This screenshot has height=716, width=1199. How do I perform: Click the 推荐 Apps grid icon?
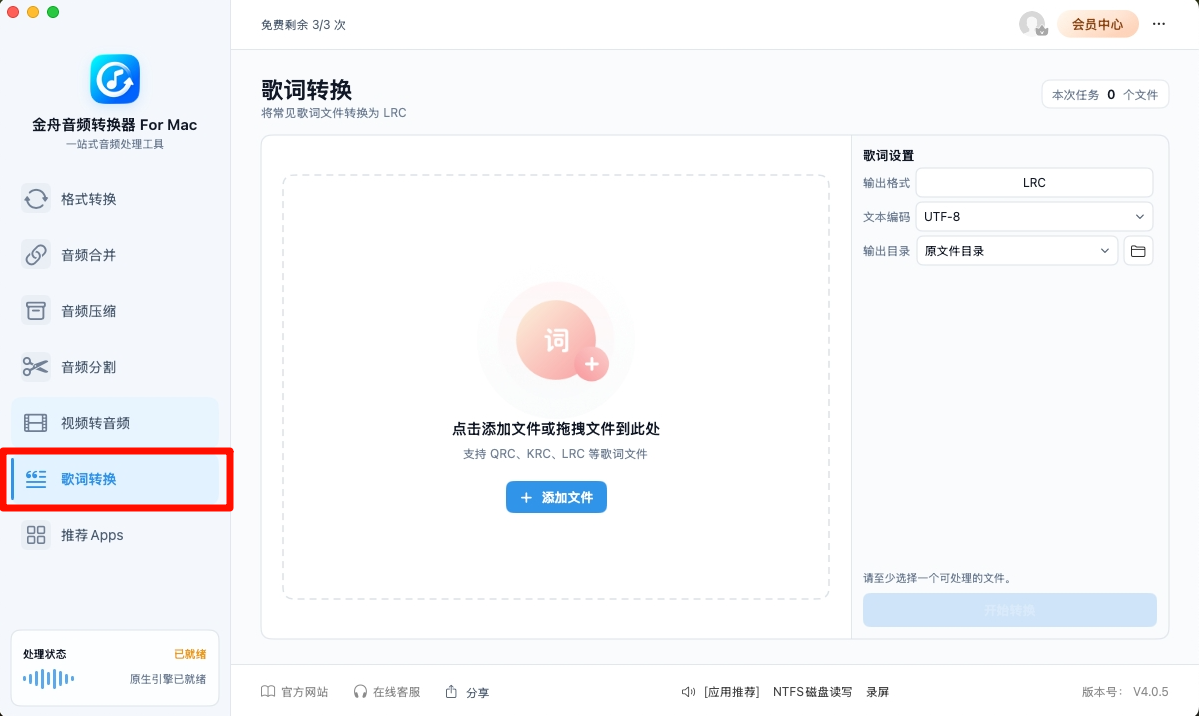[36, 535]
